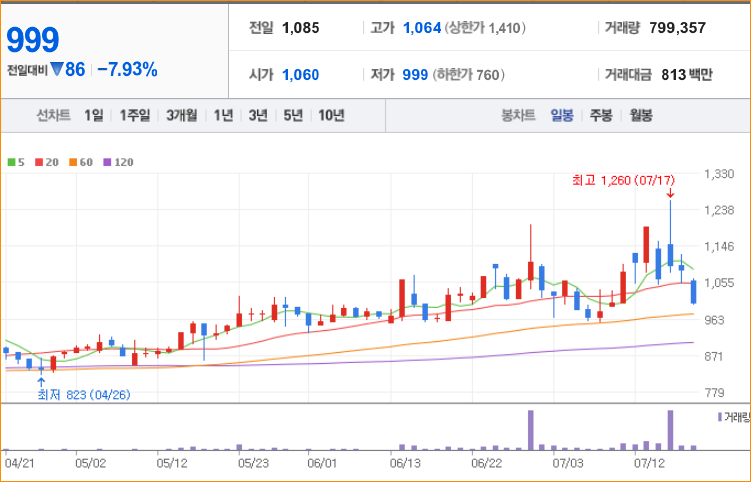Show the 5년 line chart
The width and height of the screenshot is (751, 482).
pos(293,115)
